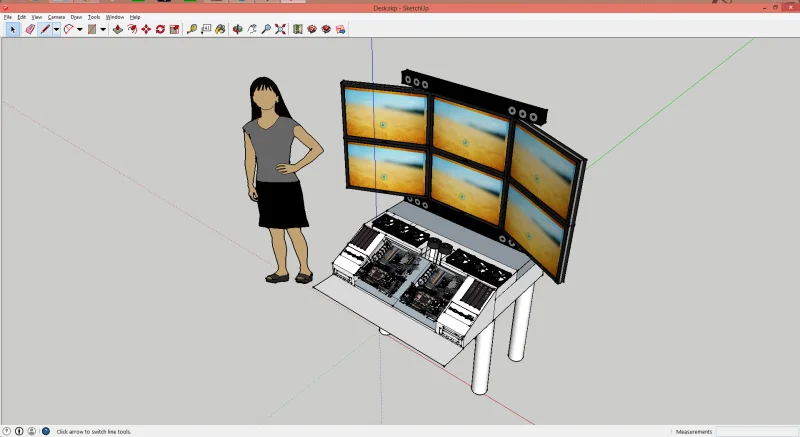This screenshot has width=800, height=437.
Task: Select the Offset tool
Action: pyautogui.click(x=132, y=30)
